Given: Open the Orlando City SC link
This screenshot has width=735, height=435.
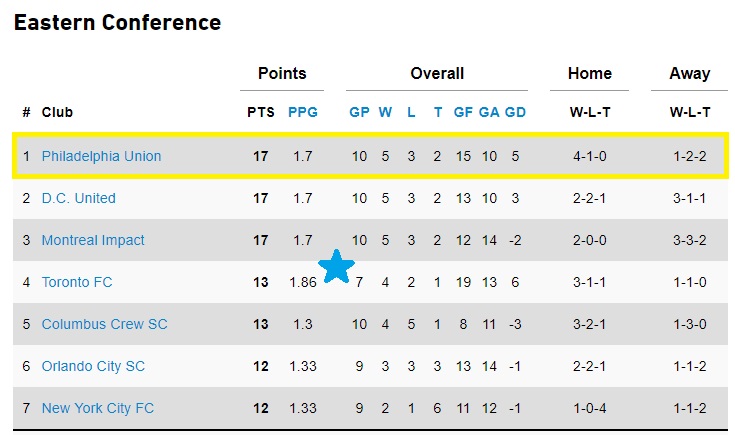Looking at the screenshot, I should coord(93,366).
